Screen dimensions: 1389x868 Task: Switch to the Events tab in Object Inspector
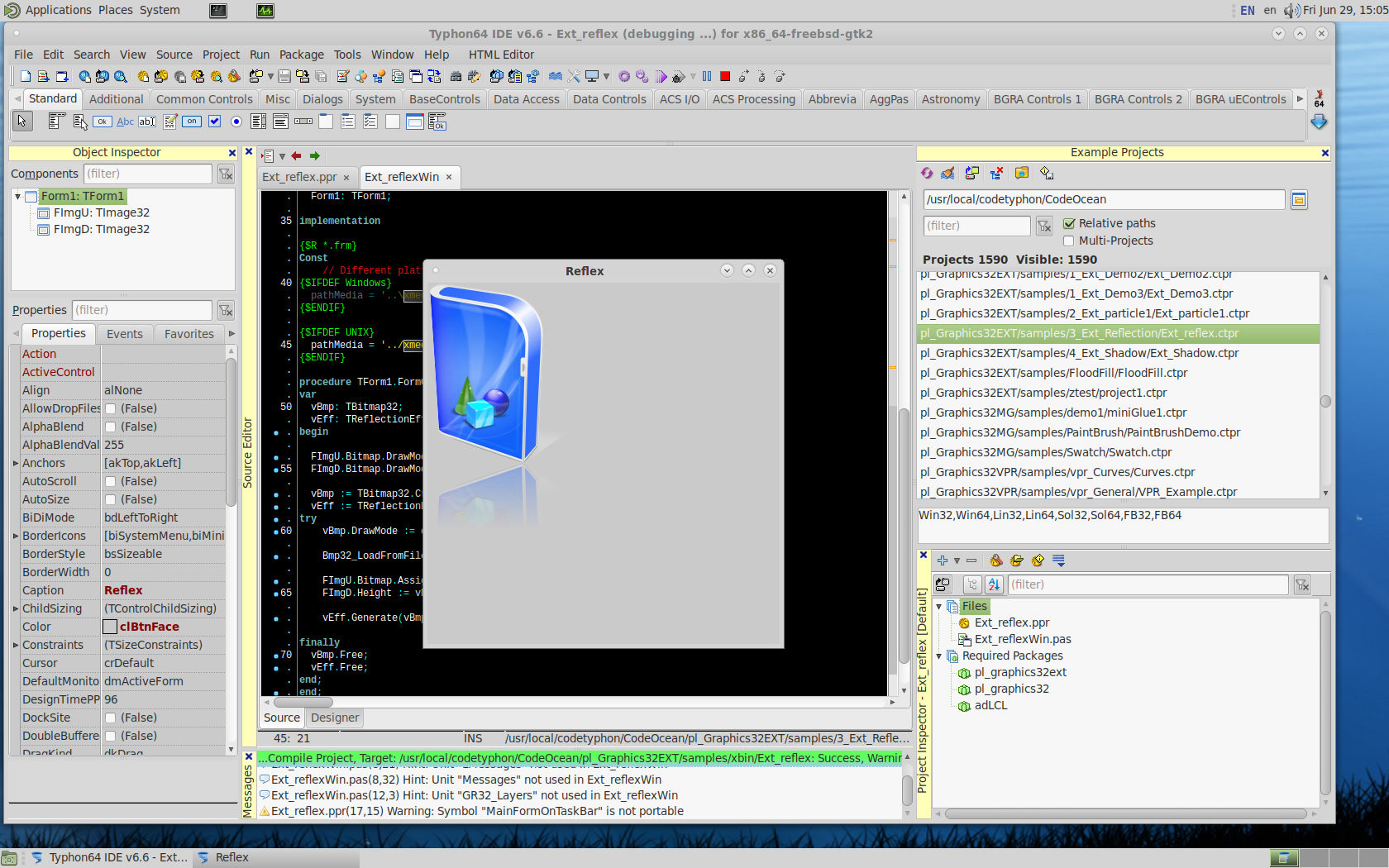coord(125,334)
